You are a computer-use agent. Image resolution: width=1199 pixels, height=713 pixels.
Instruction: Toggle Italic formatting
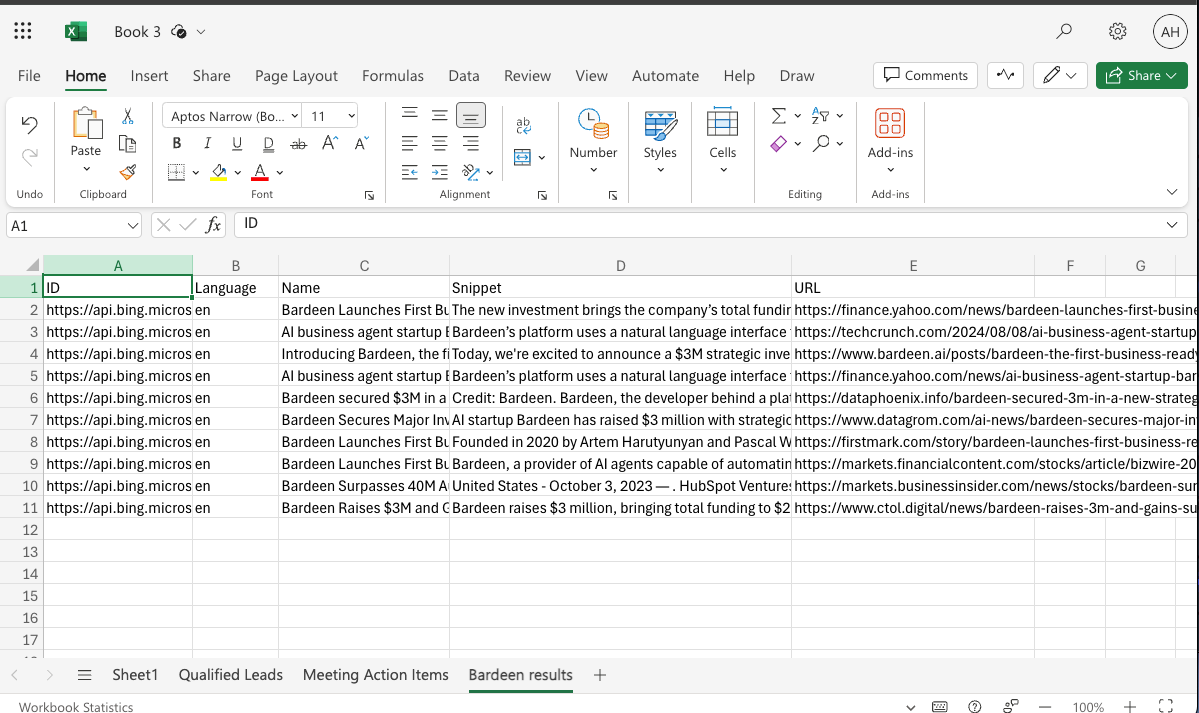(207, 143)
